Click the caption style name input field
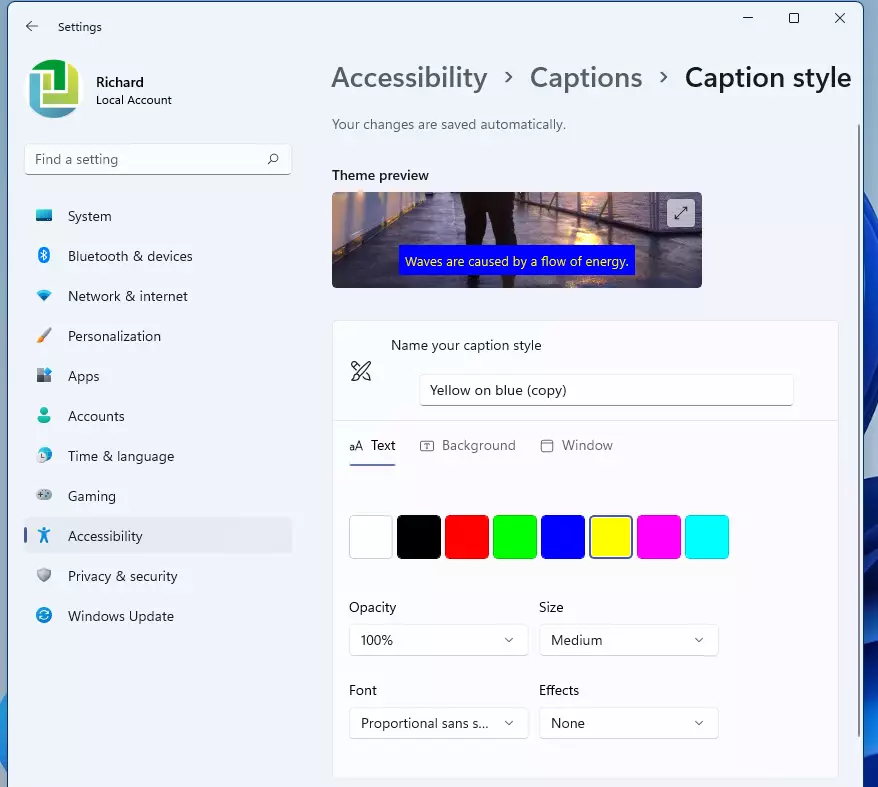This screenshot has height=787, width=878. click(x=606, y=390)
